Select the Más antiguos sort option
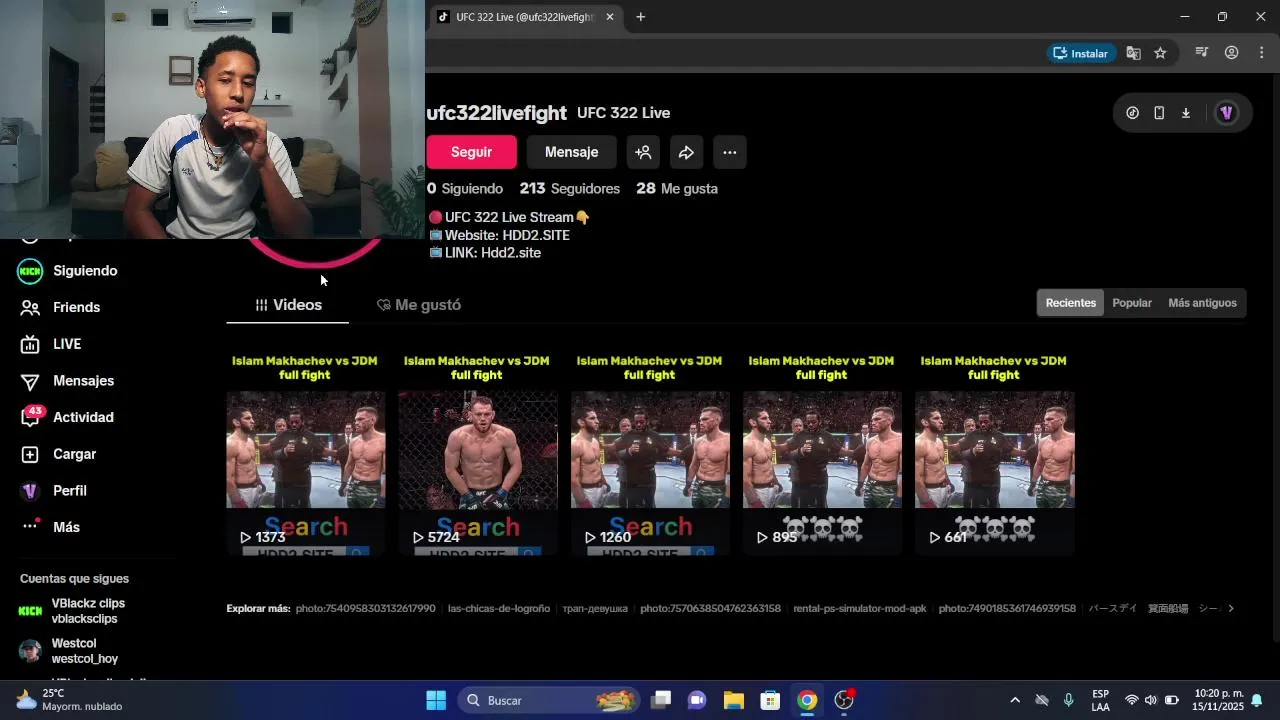Screen dimensions: 1280x720 point(1202,303)
